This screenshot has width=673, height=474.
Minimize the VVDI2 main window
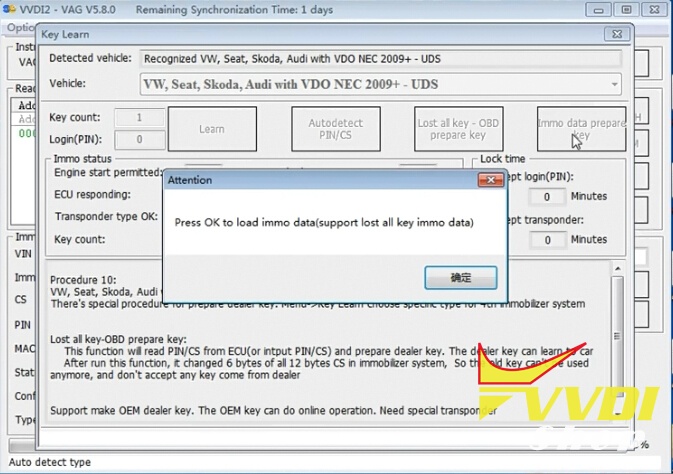tap(598, 10)
